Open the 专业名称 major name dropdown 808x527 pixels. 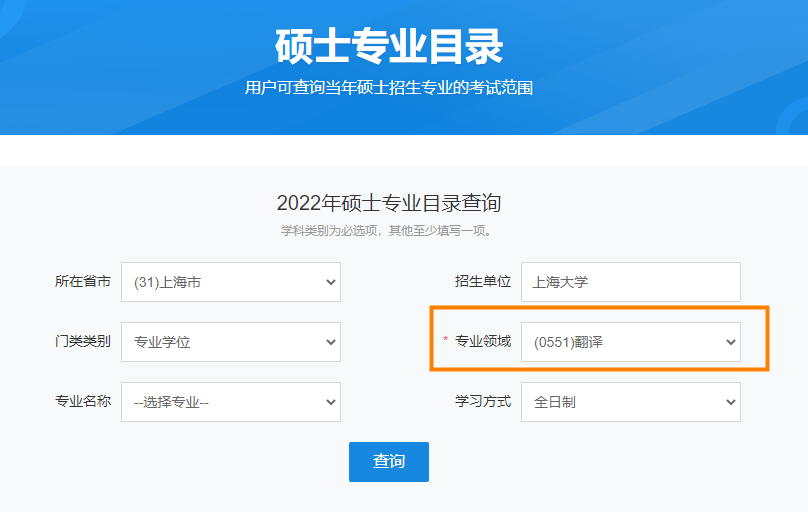[230, 402]
